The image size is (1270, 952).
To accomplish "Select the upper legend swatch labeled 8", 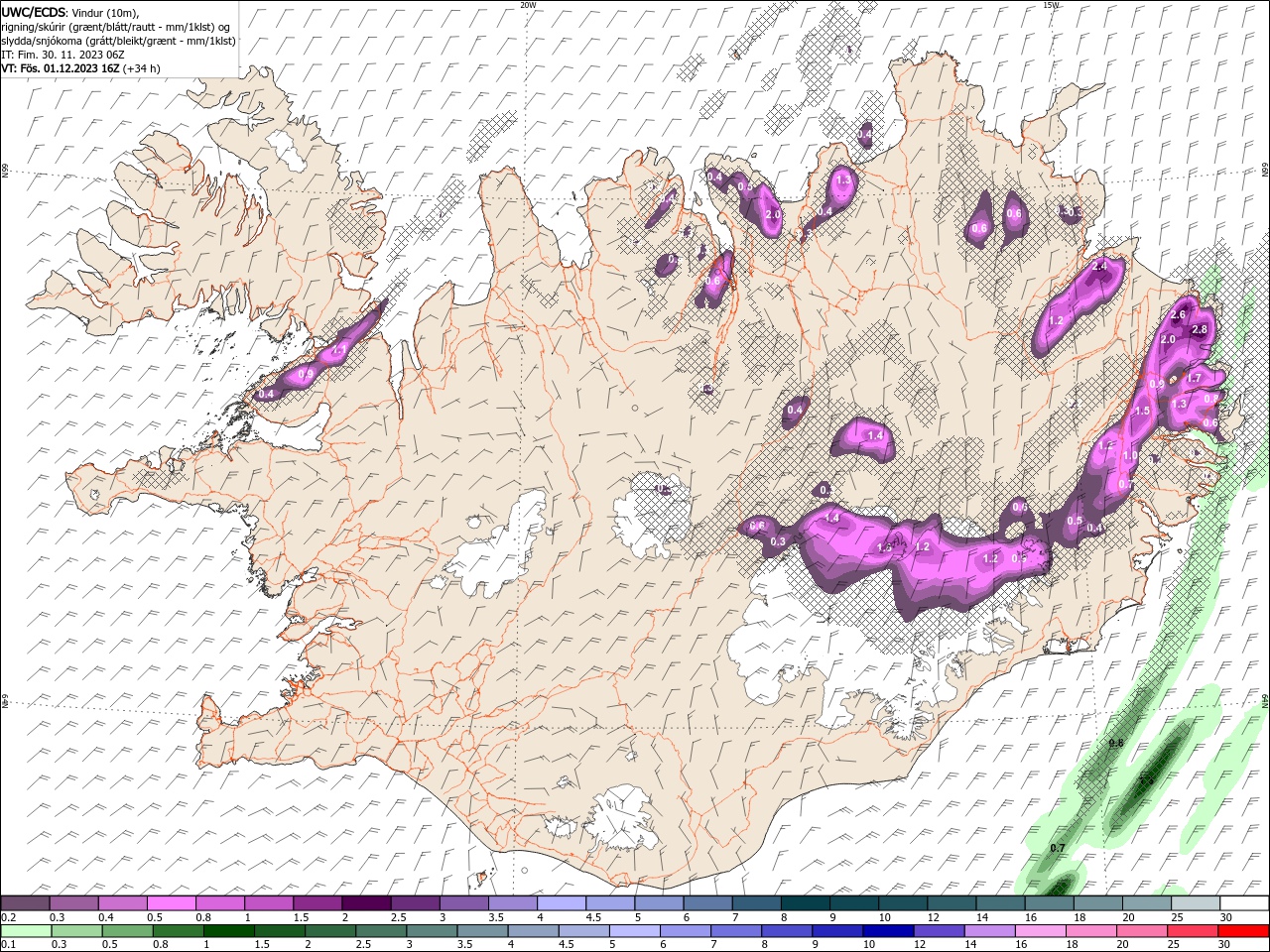I will pos(806,902).
